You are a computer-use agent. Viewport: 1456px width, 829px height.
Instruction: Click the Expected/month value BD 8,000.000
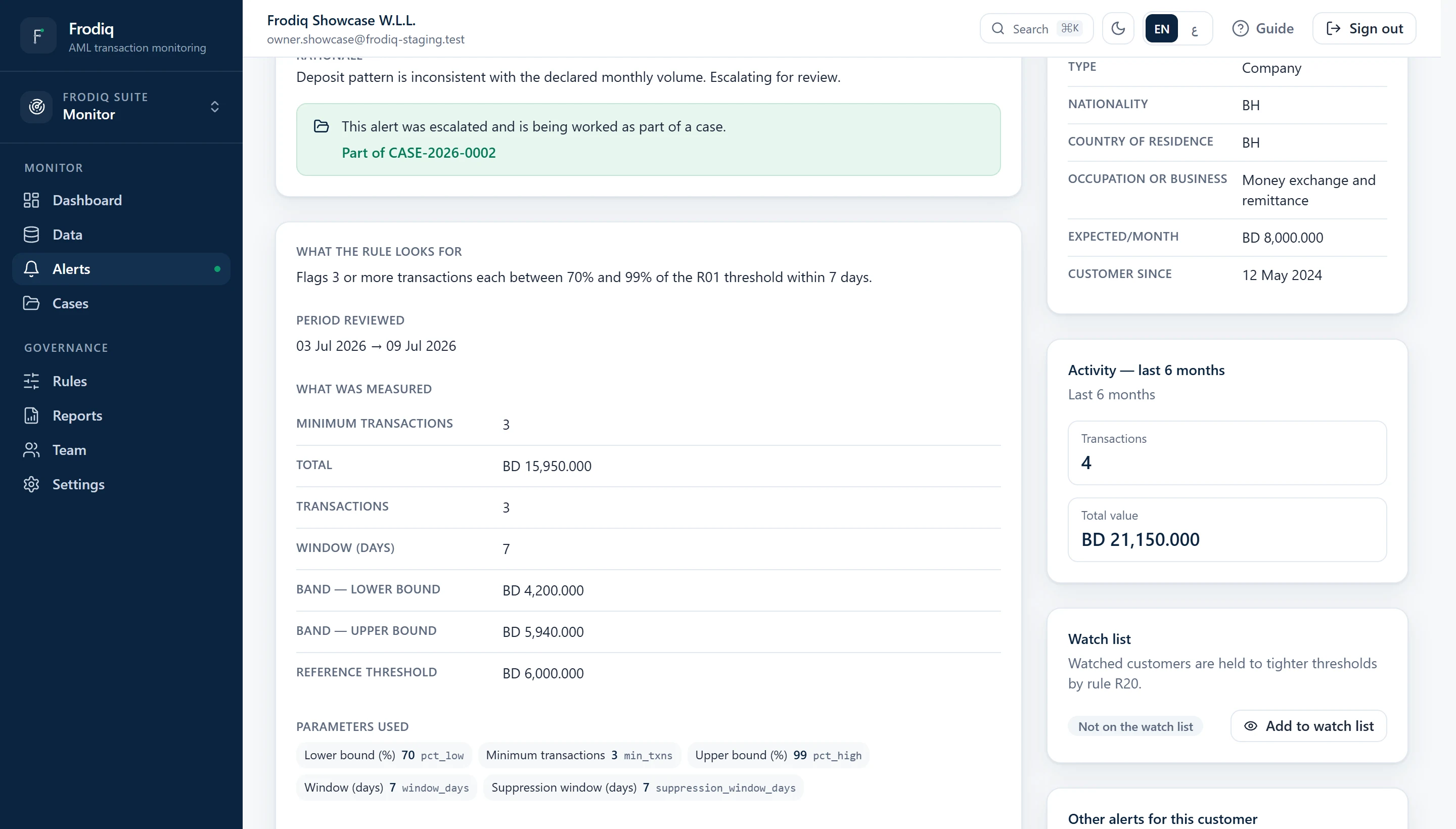point(1282,238)
